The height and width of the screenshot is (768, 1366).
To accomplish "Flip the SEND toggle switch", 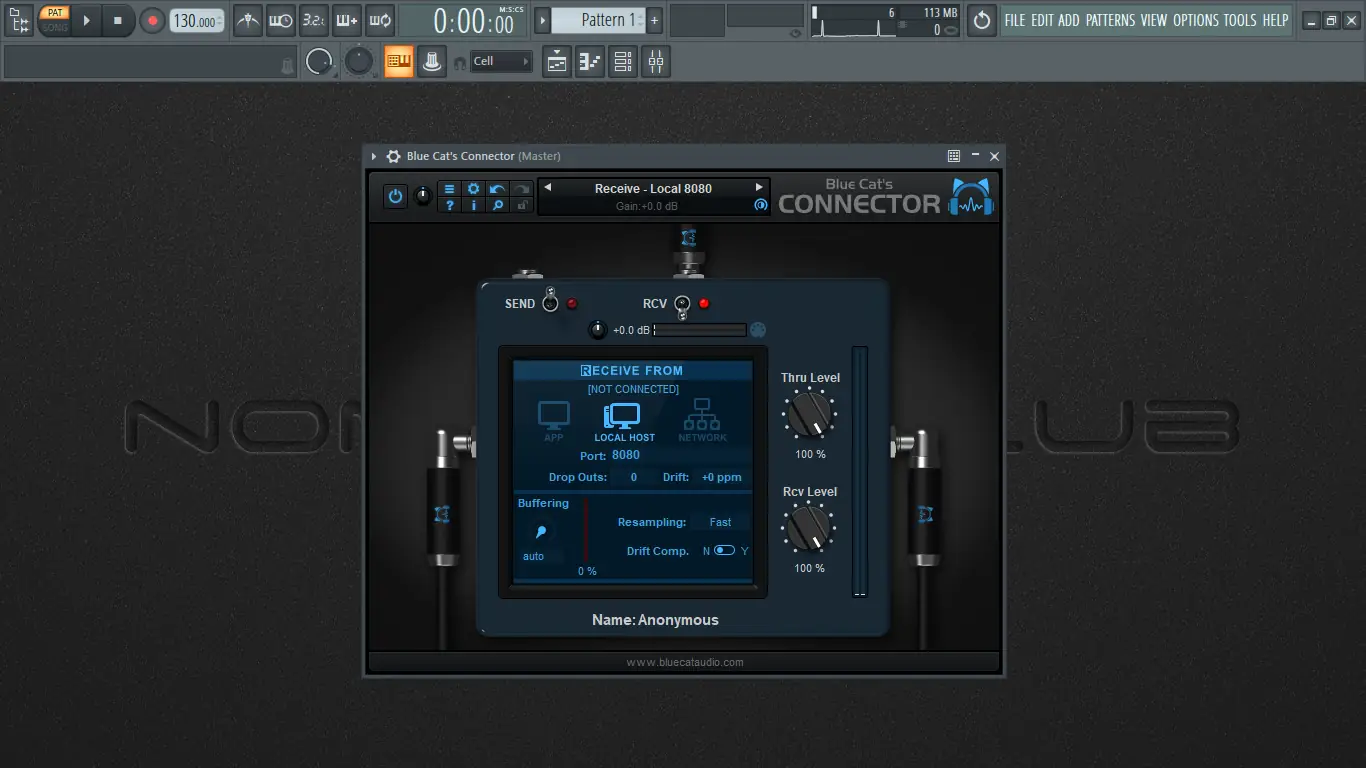I will point(550,302).
